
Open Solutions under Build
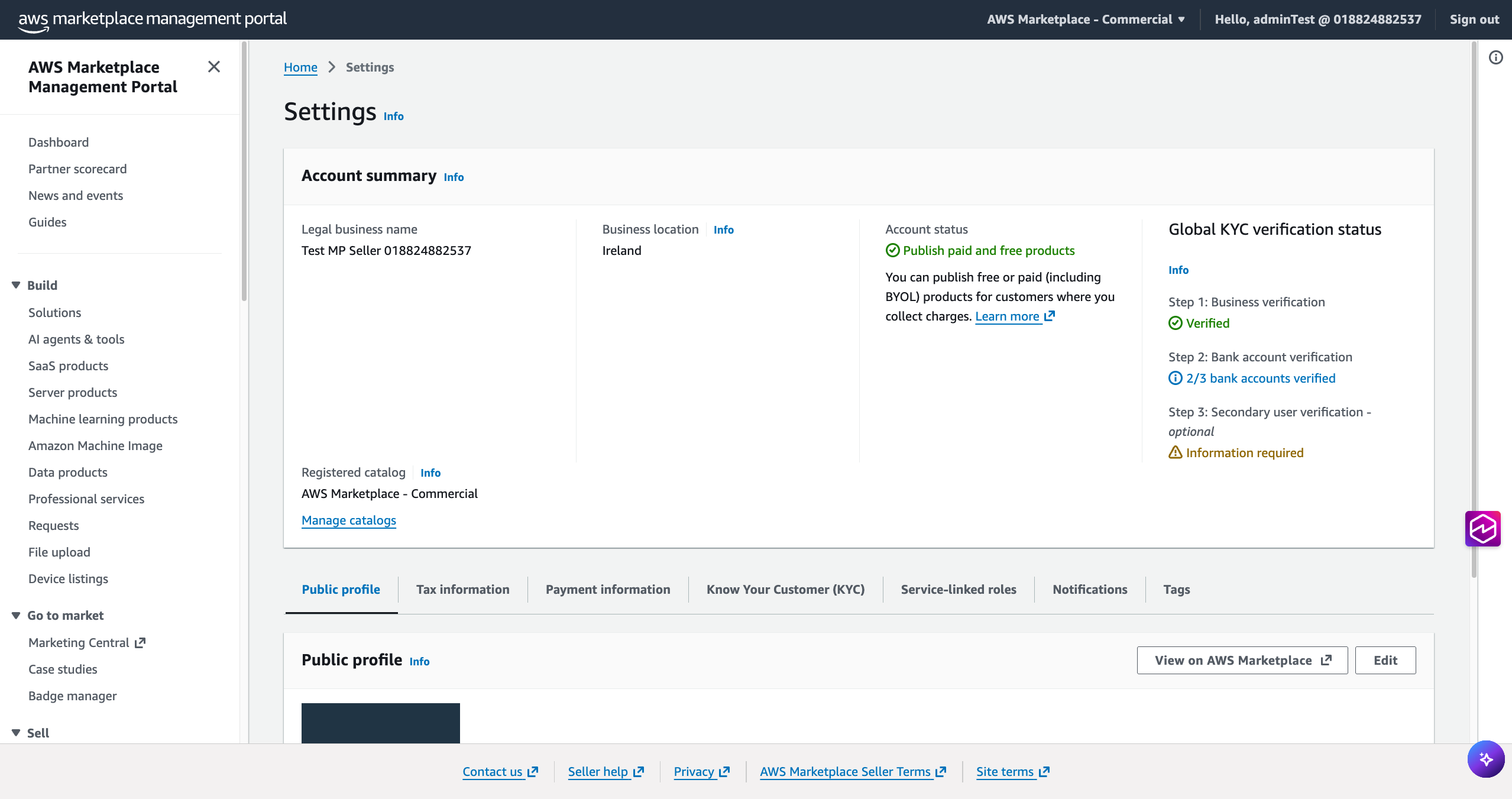(54, 312)
